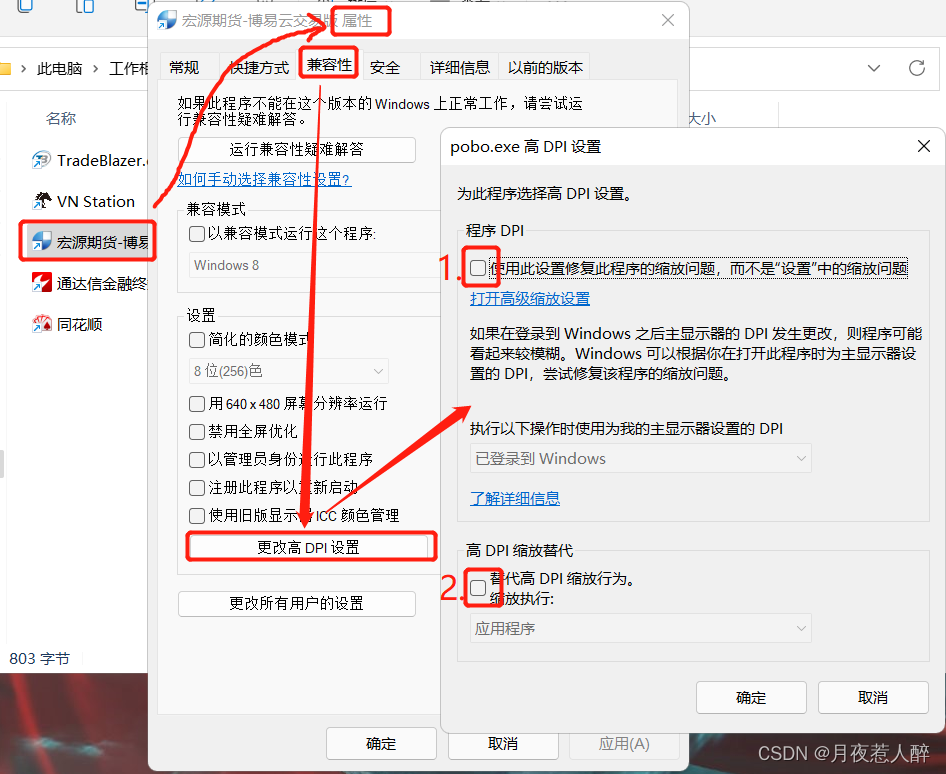Click 确定 in the 高 DPI 设置 dialog
This screenshot has width=946, height=774.
click(x=751, y=697)
